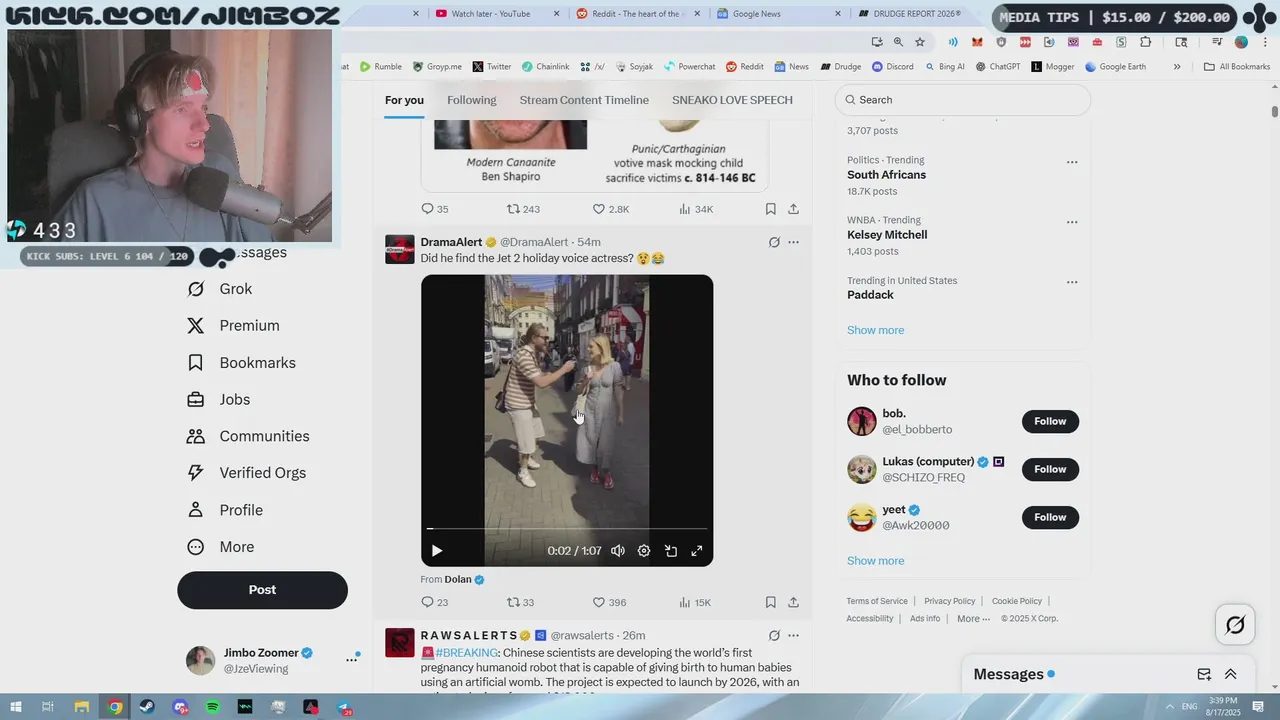Bookmark the DramaAlert post
Viewport: 1280px width, 720px height.
tap(770, 602)
